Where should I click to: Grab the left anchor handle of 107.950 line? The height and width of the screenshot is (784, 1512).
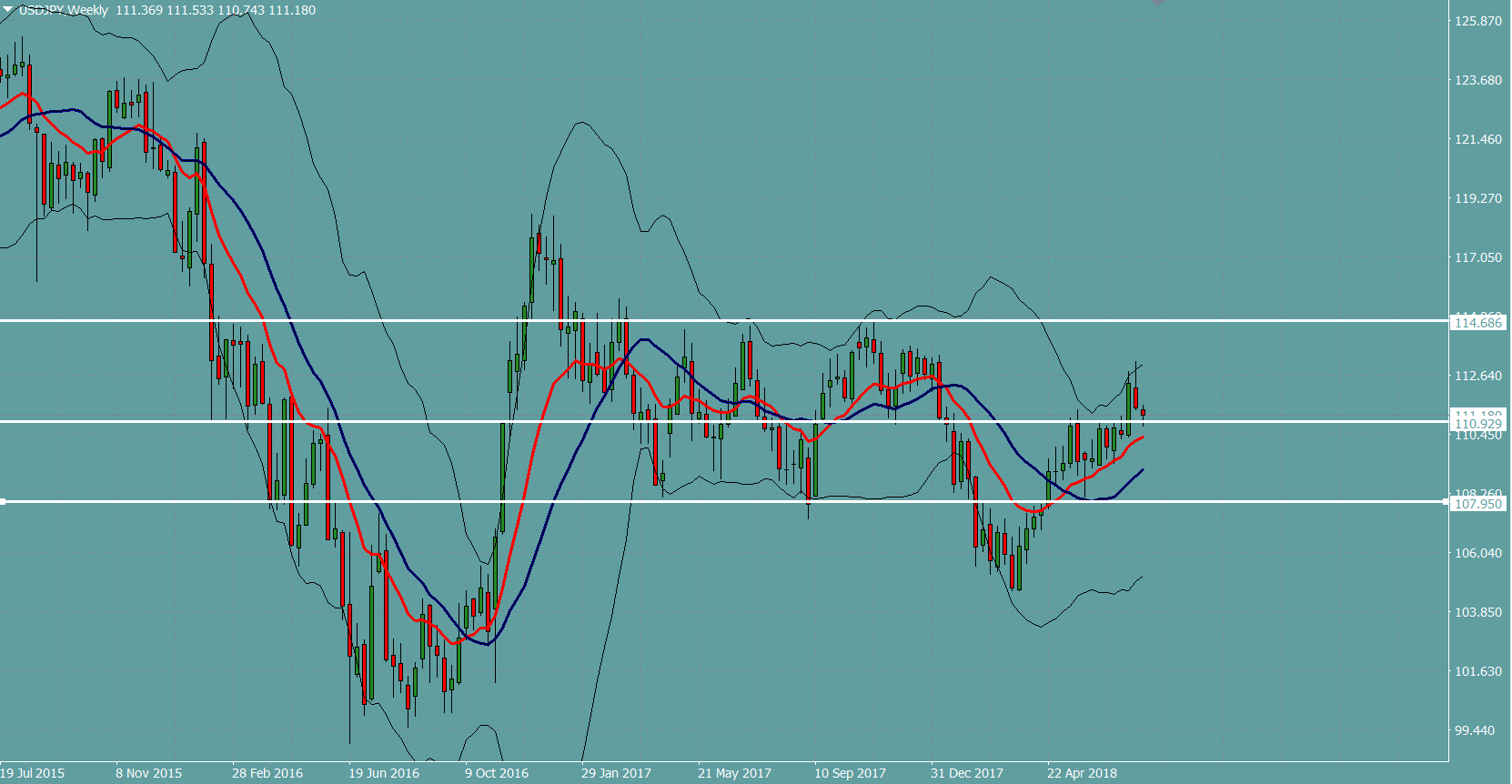tap(4, 501)
